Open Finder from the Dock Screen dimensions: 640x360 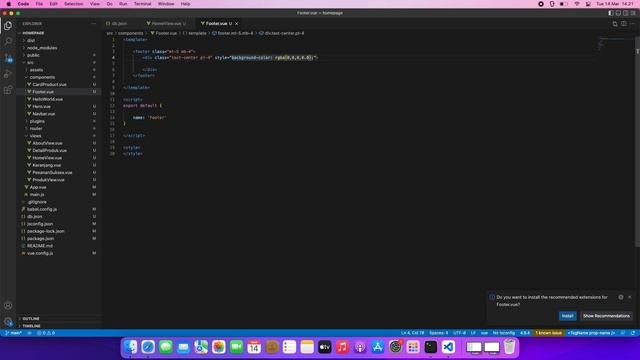131,347
